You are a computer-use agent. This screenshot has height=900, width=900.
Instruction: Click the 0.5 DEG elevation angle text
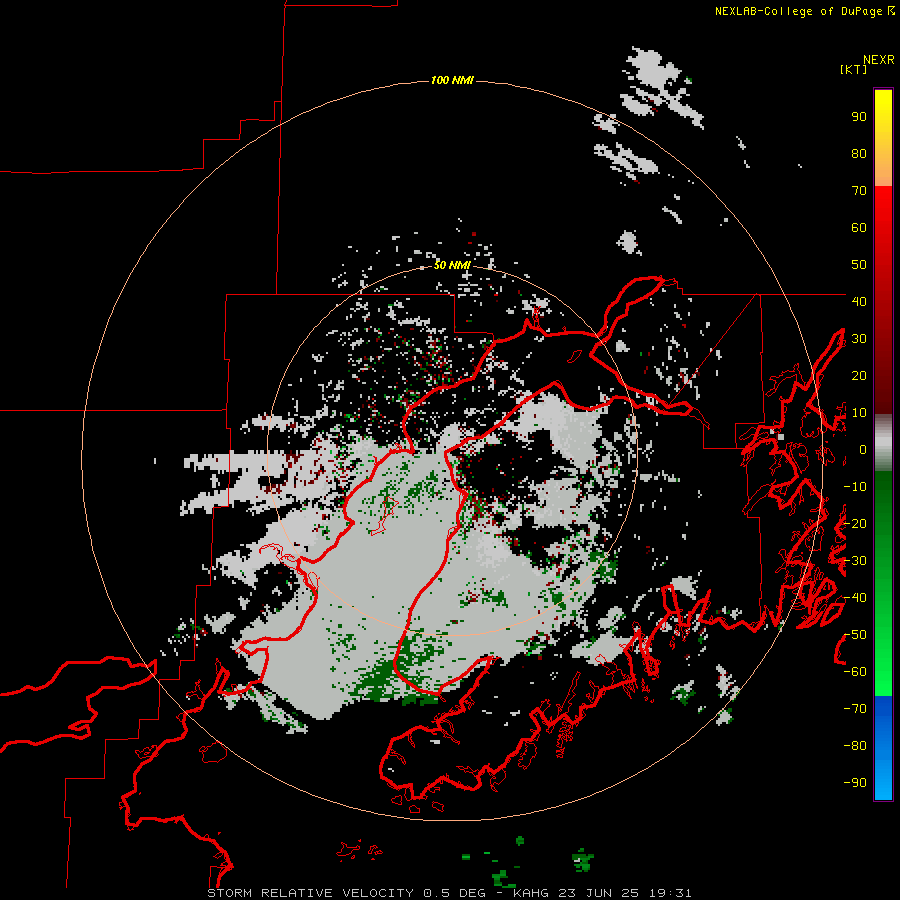coord(454,893)
